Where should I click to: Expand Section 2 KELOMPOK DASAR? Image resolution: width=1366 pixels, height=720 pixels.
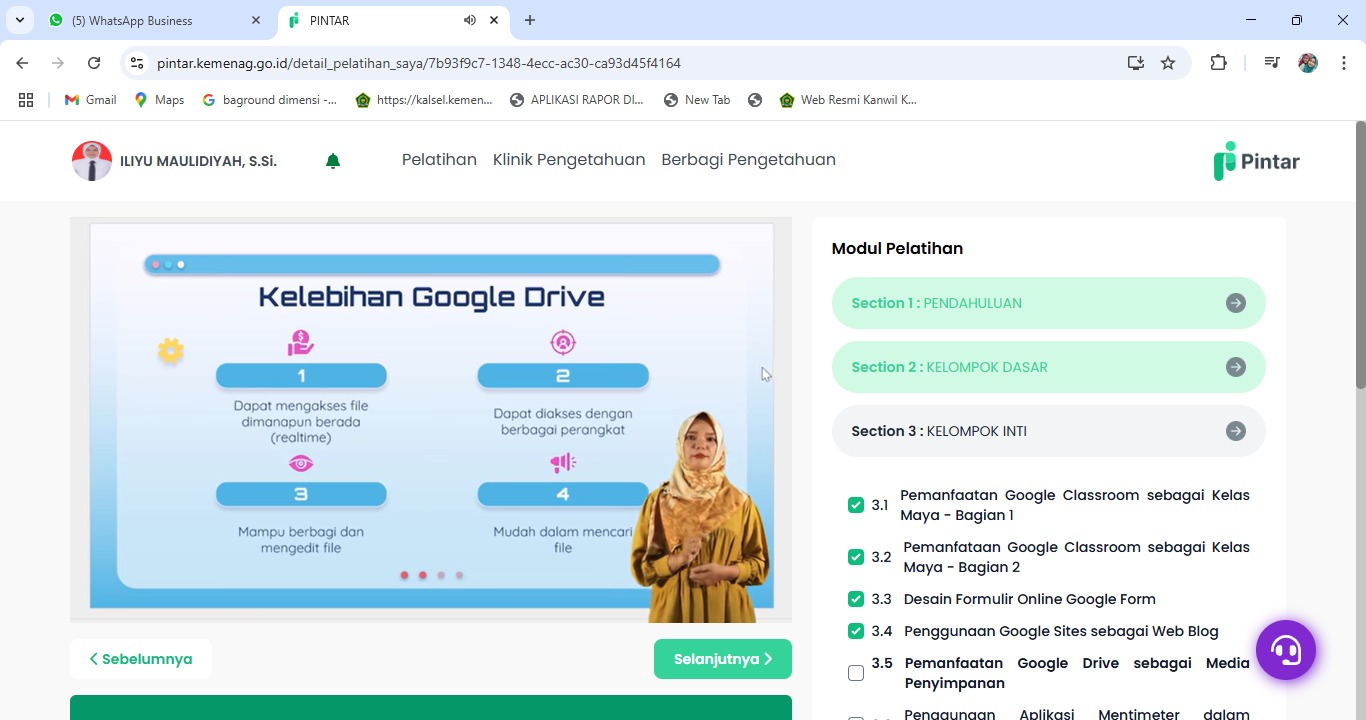pos(1048,367)
